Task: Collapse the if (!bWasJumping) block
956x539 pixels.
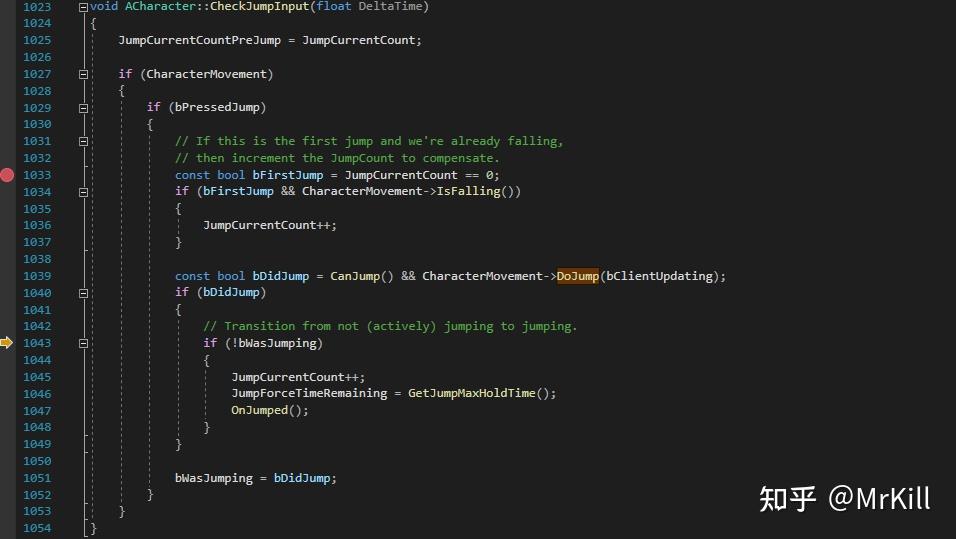Action: pyautogui.click(x=84, y=343)
